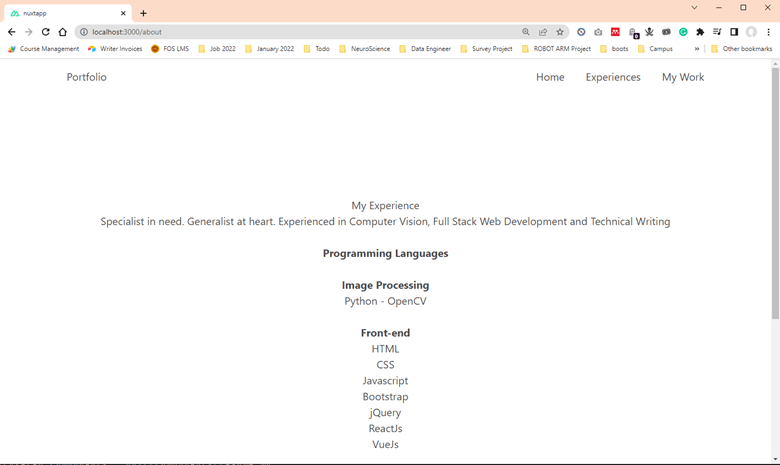Click the Grammarly extension icon

tap(683, 32)
